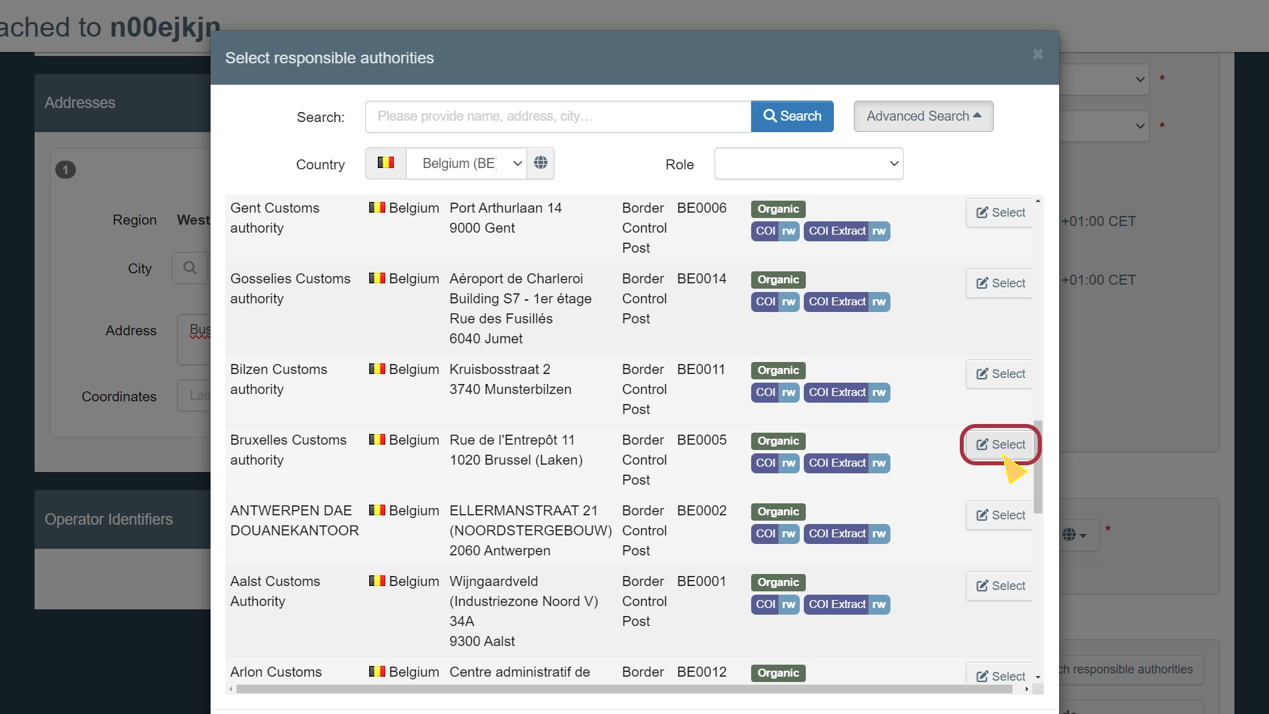Click the name Gent Customs authority
Image resolution: width=1269 pixels, height=714 pixels.
(275, 218)
